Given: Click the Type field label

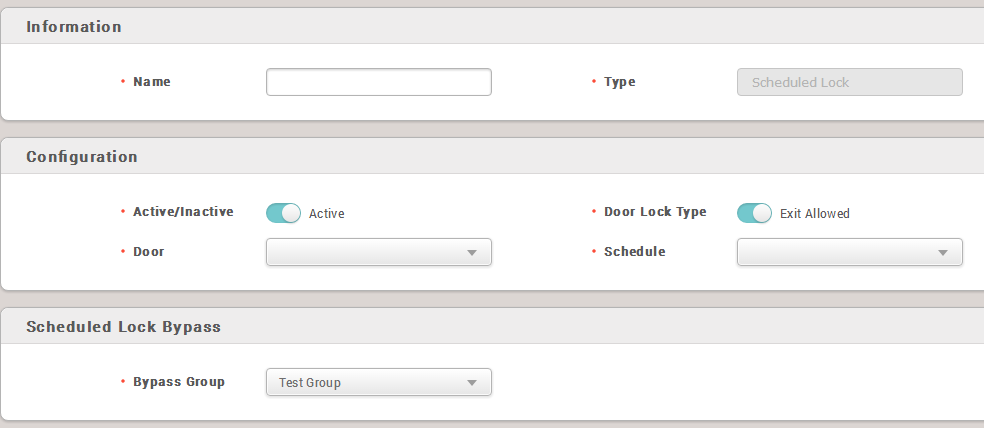Looking at the screenshot, I should click(620, 82).
